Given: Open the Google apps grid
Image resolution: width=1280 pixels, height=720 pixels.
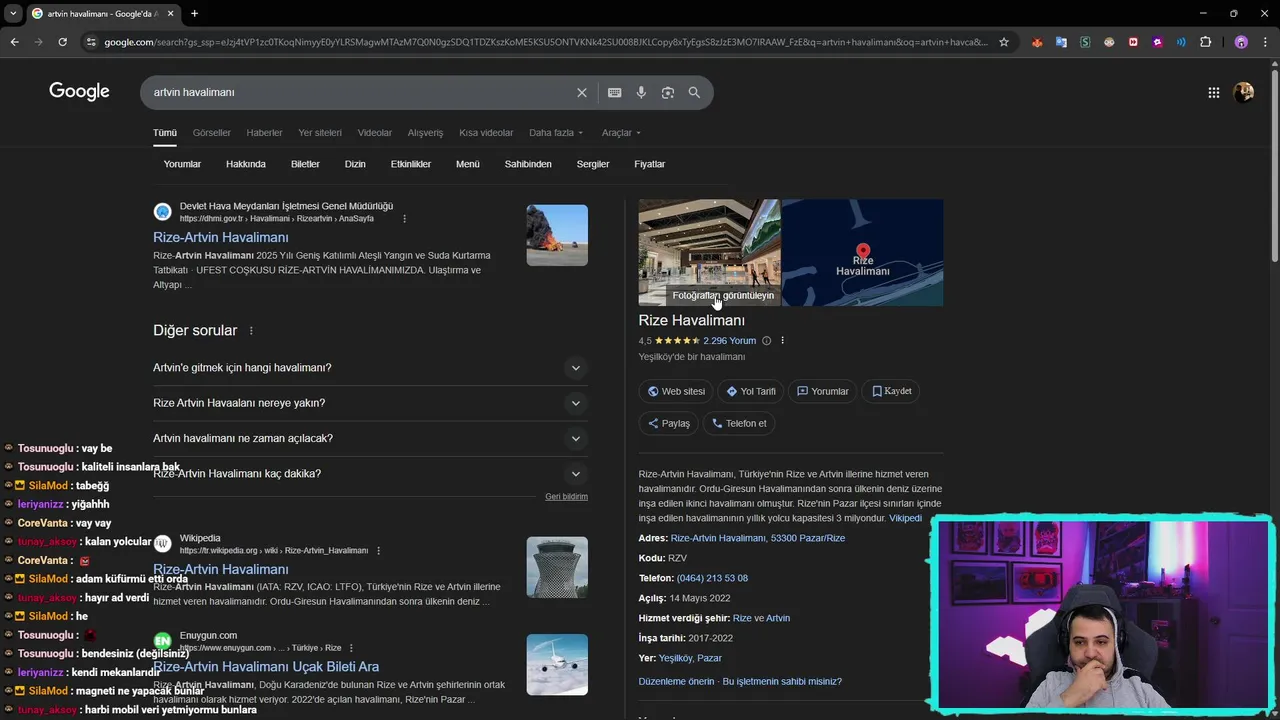Looking at the screenshot, I should (1213, 92).
